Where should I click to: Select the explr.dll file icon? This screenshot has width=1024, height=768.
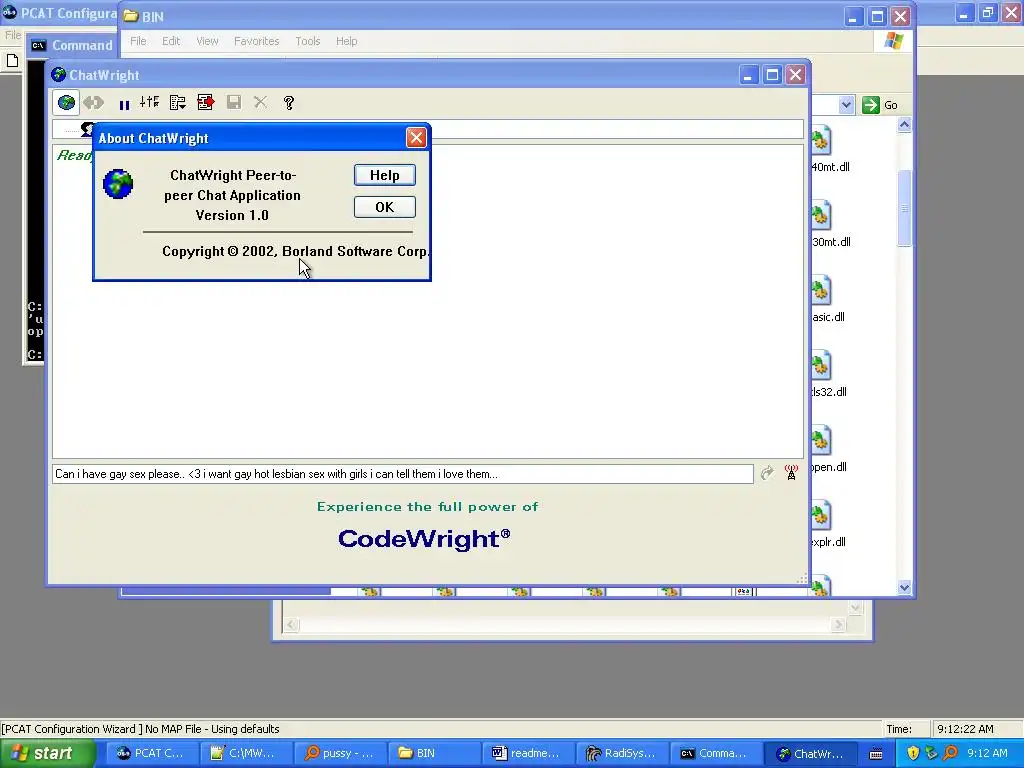pos(822,516)
